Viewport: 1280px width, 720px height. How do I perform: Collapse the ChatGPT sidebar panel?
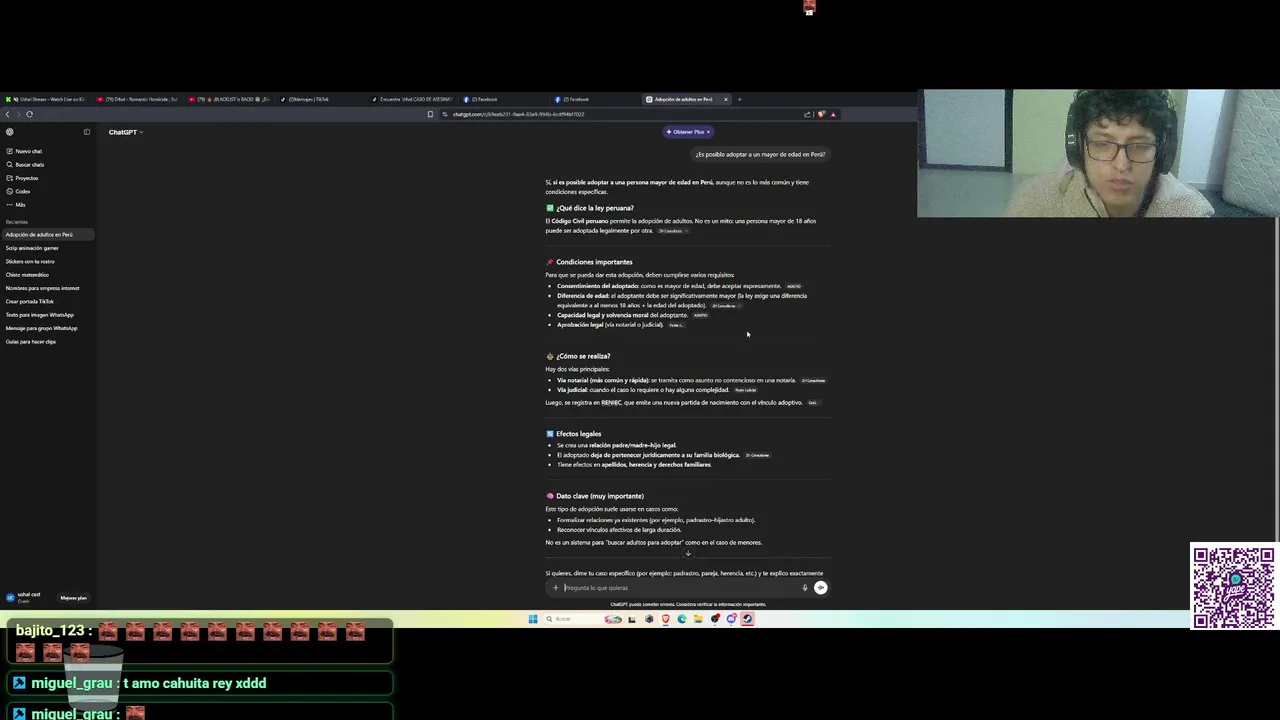point(87,132)
